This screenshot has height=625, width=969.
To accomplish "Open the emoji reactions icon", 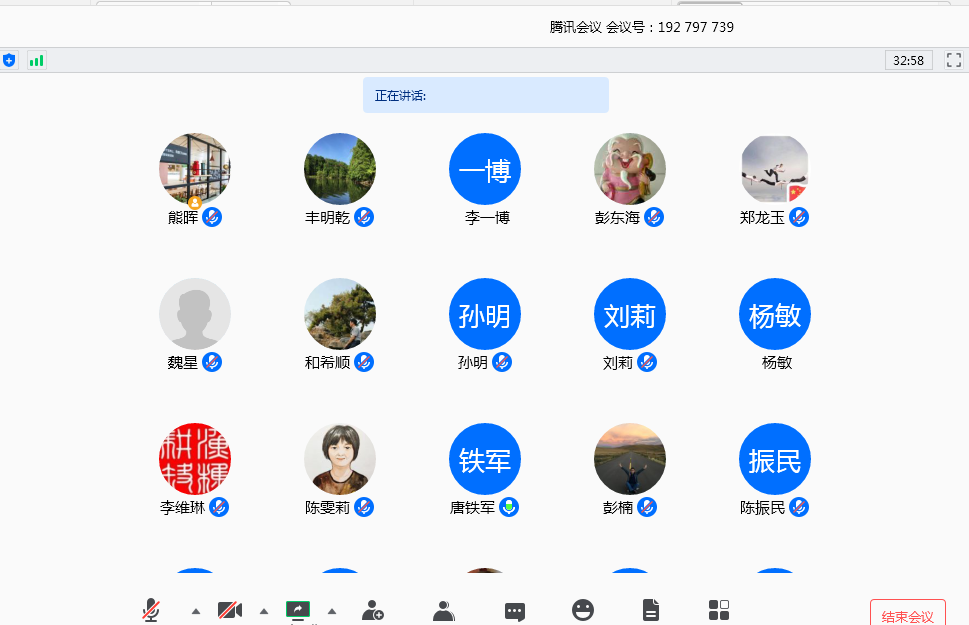I will [x=583, y=610].
